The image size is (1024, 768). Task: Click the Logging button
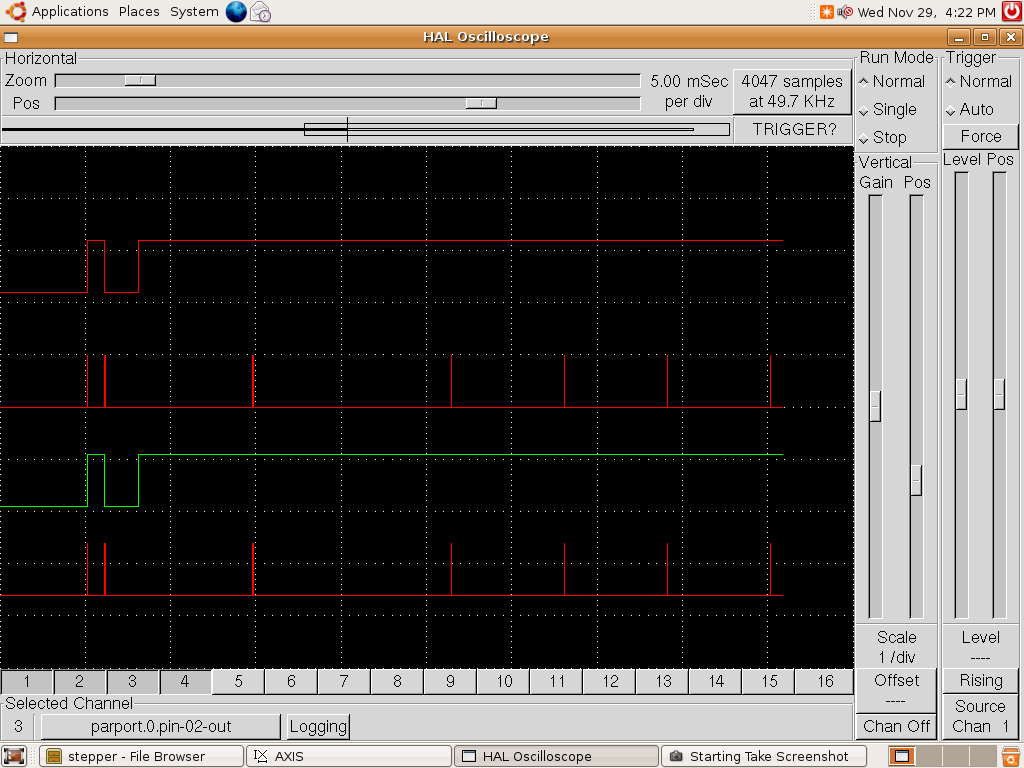pyautogui.click(x=318, y=726)
